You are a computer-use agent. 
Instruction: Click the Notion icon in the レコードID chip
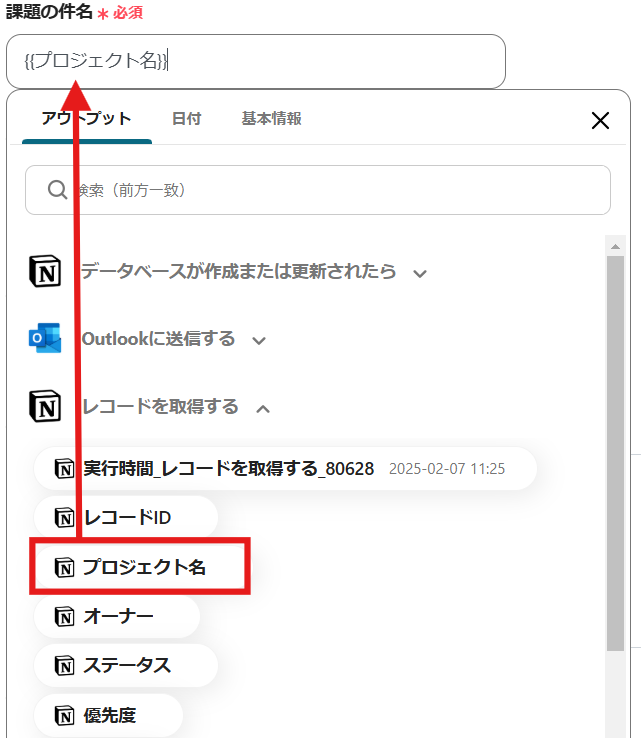pyautogui.click(x=64, y=518)
